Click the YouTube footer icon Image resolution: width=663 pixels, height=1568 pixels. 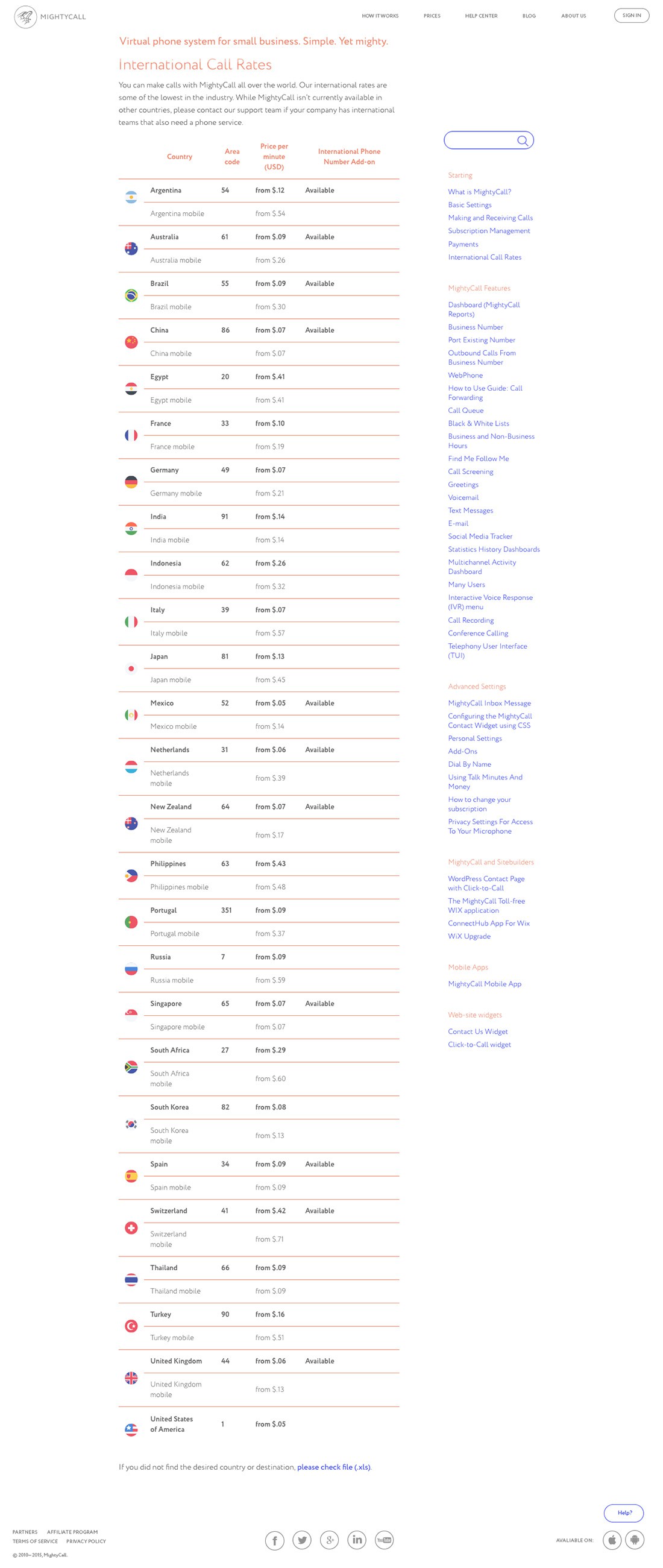coord(384,1540)
